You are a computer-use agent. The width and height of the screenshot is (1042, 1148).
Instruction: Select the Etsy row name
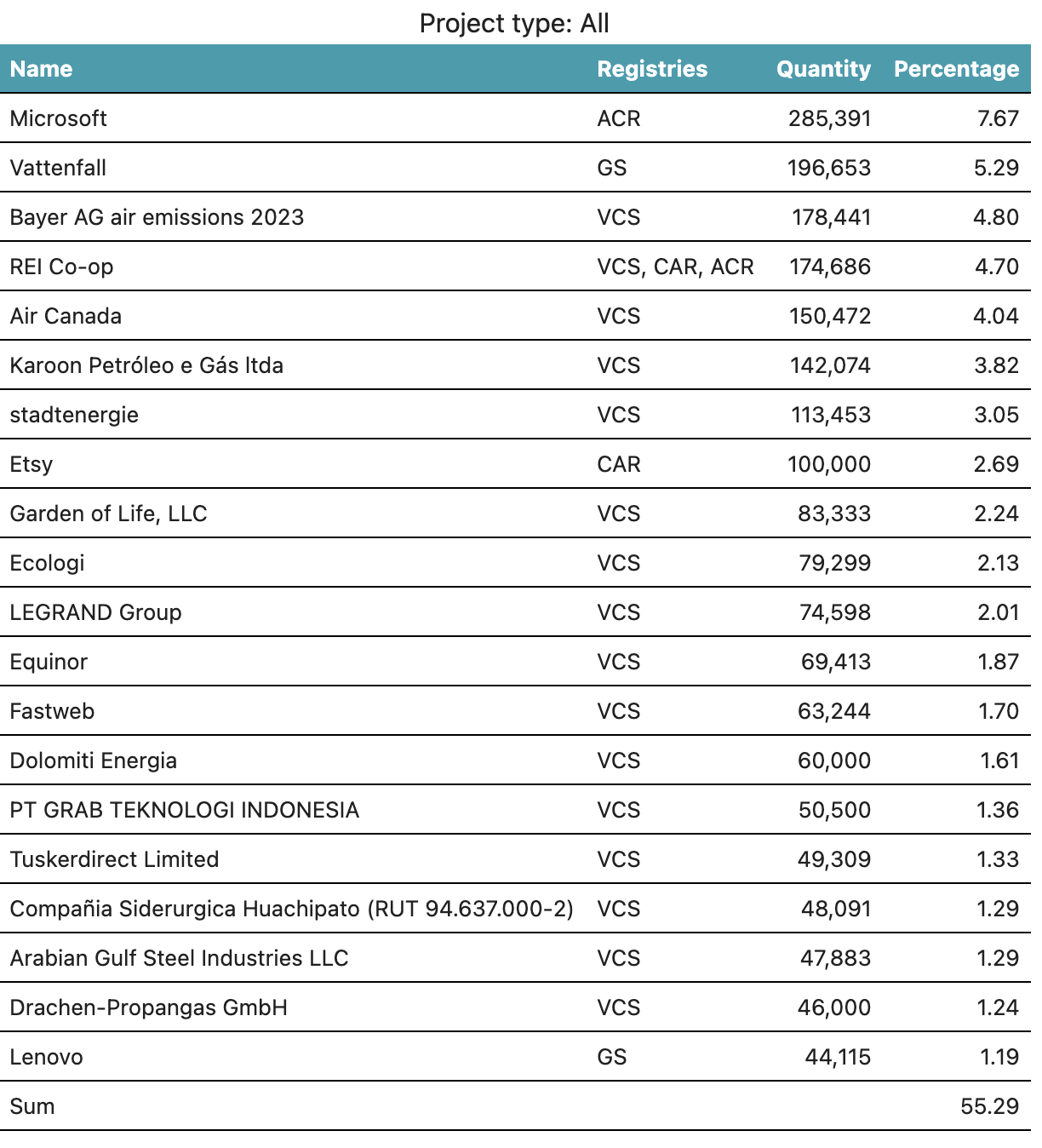(31, 464)
